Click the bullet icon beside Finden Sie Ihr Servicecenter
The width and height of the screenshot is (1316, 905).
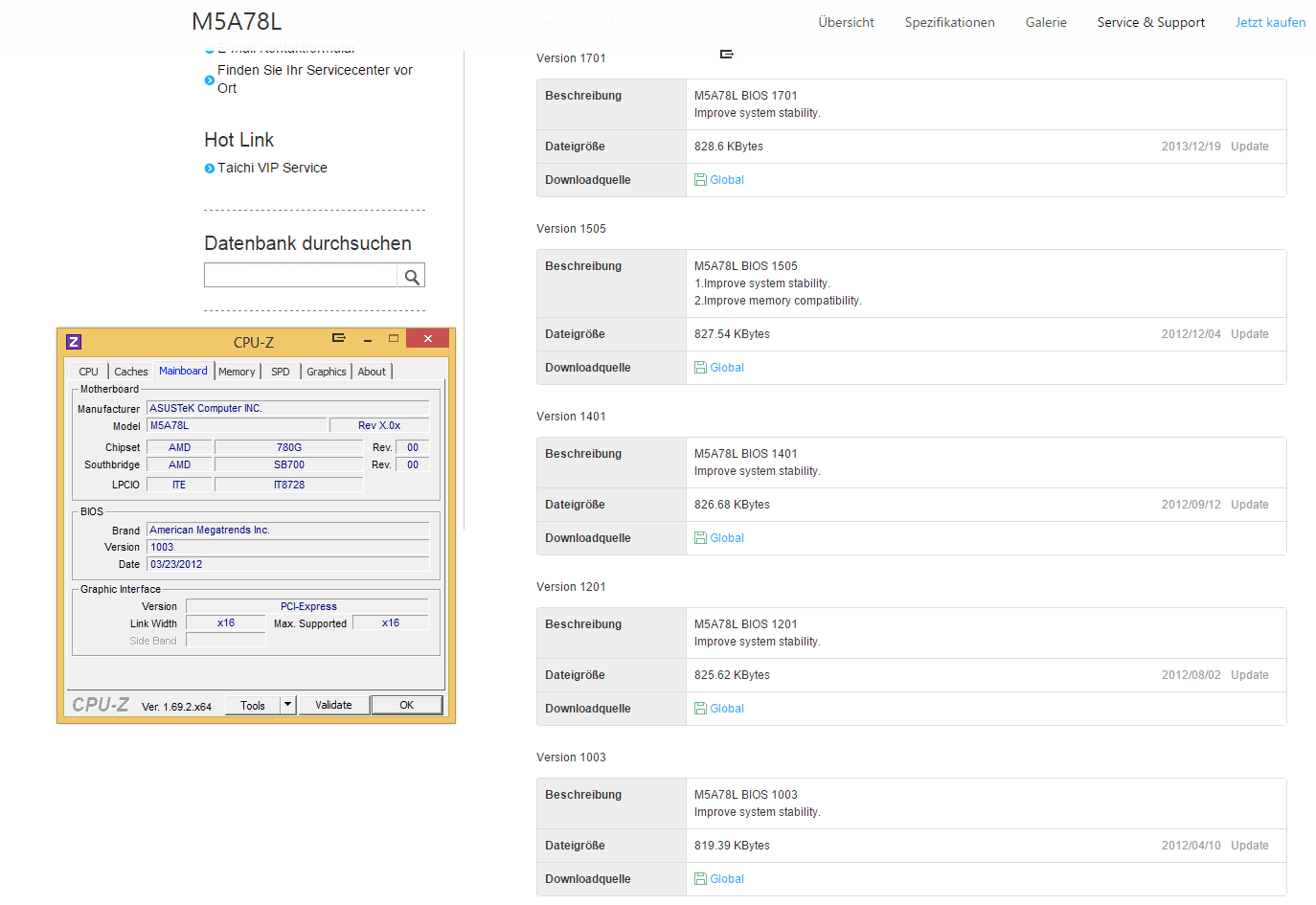[x=210, y=80]
